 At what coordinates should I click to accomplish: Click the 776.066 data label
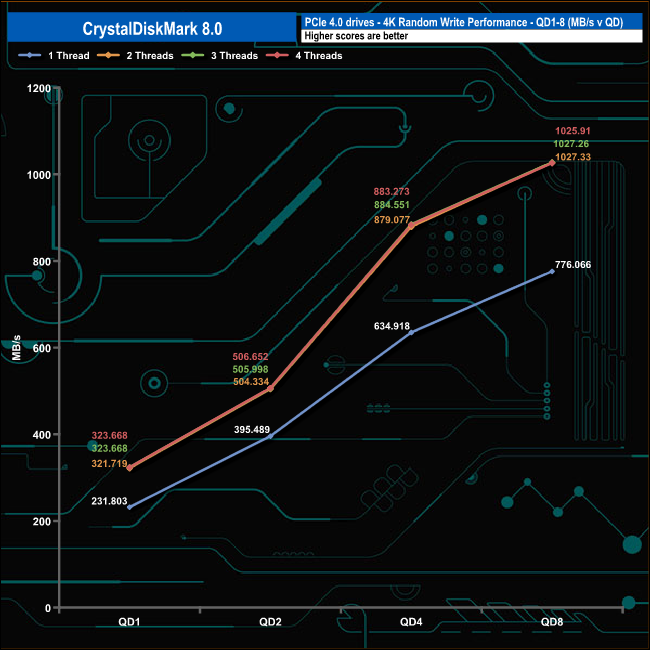[573, 264]
